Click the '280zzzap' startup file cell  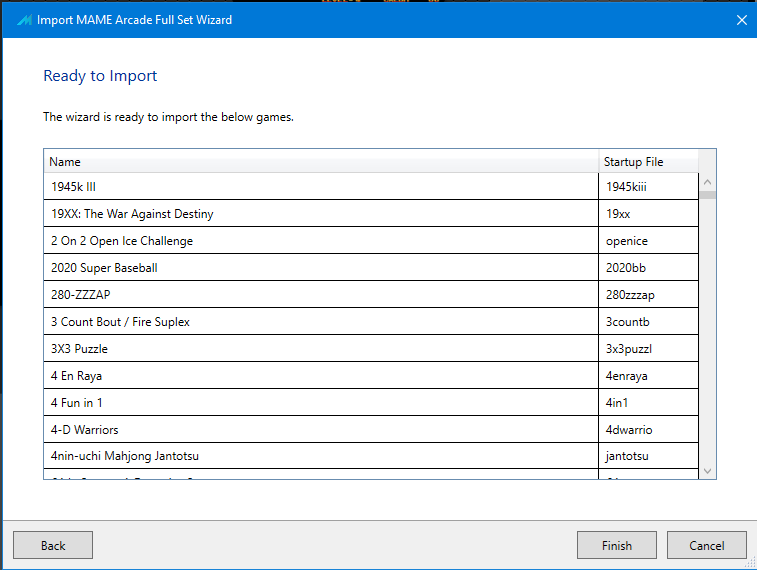point(648,295)
